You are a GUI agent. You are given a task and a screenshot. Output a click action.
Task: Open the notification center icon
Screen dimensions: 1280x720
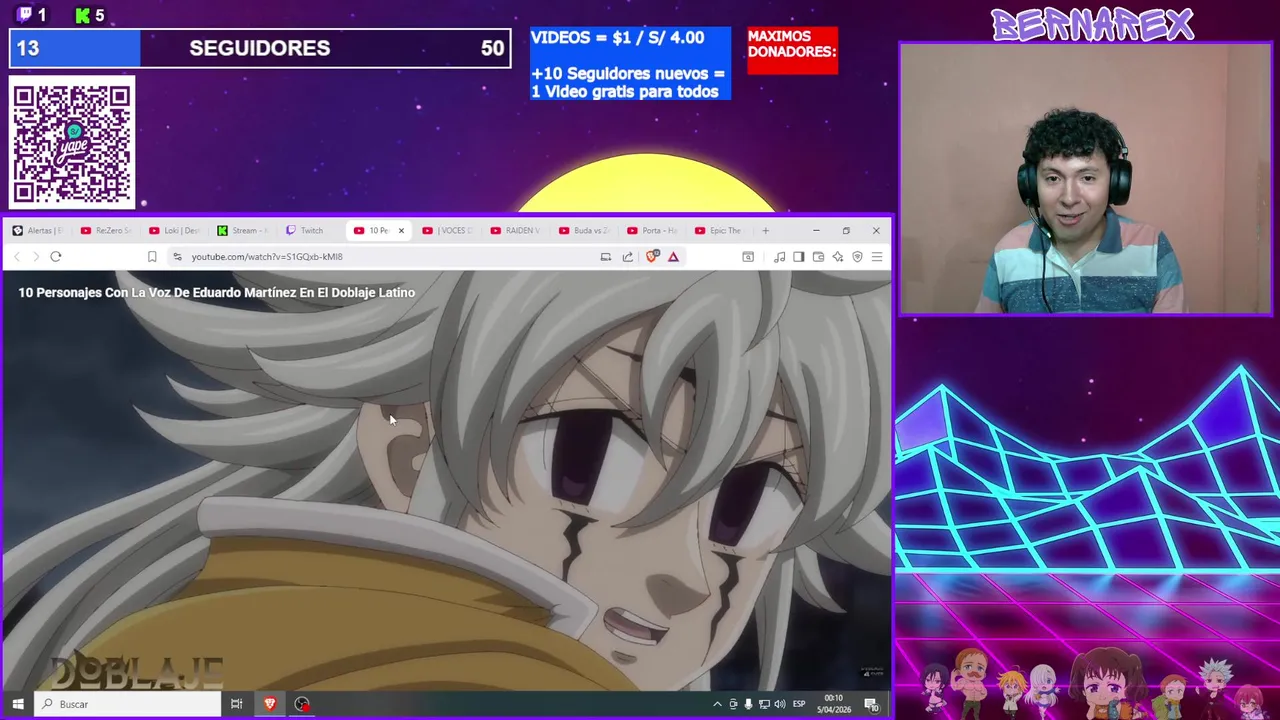pyautogui.click(x=871, y=704)
